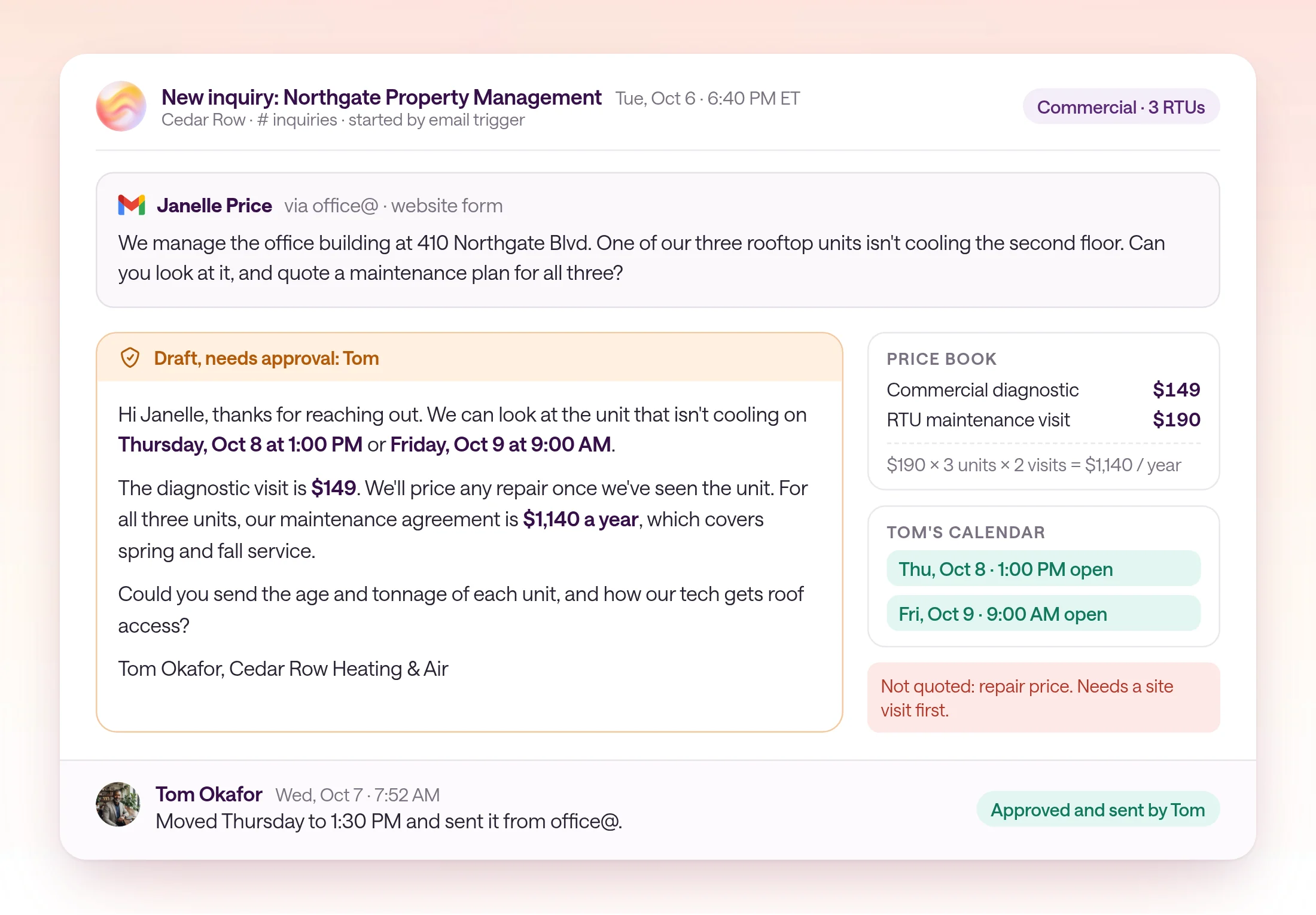Click the colorful swirl assistant avatar

click(121, 106)
